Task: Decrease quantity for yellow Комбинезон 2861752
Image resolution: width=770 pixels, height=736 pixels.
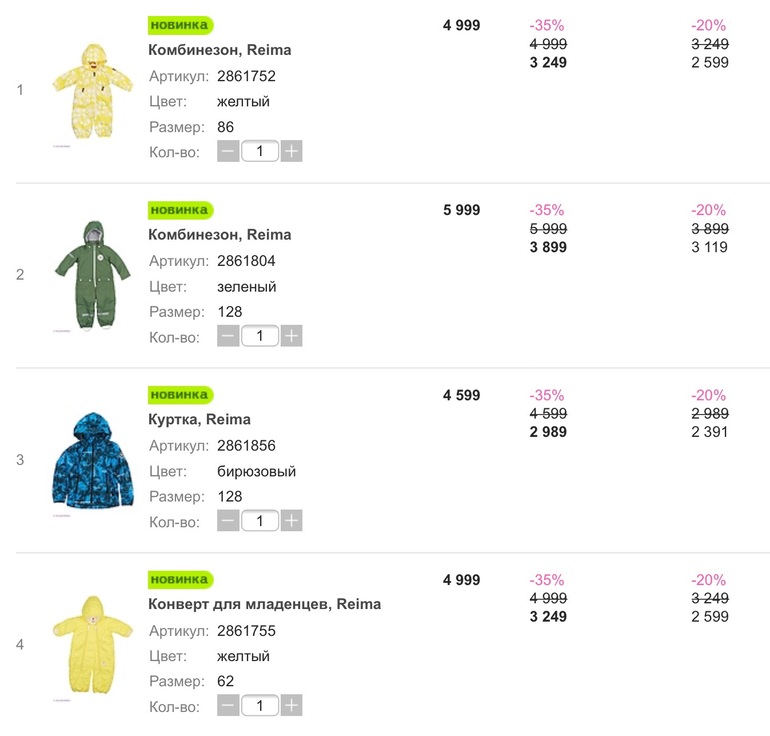Action: tap(228, 152)
